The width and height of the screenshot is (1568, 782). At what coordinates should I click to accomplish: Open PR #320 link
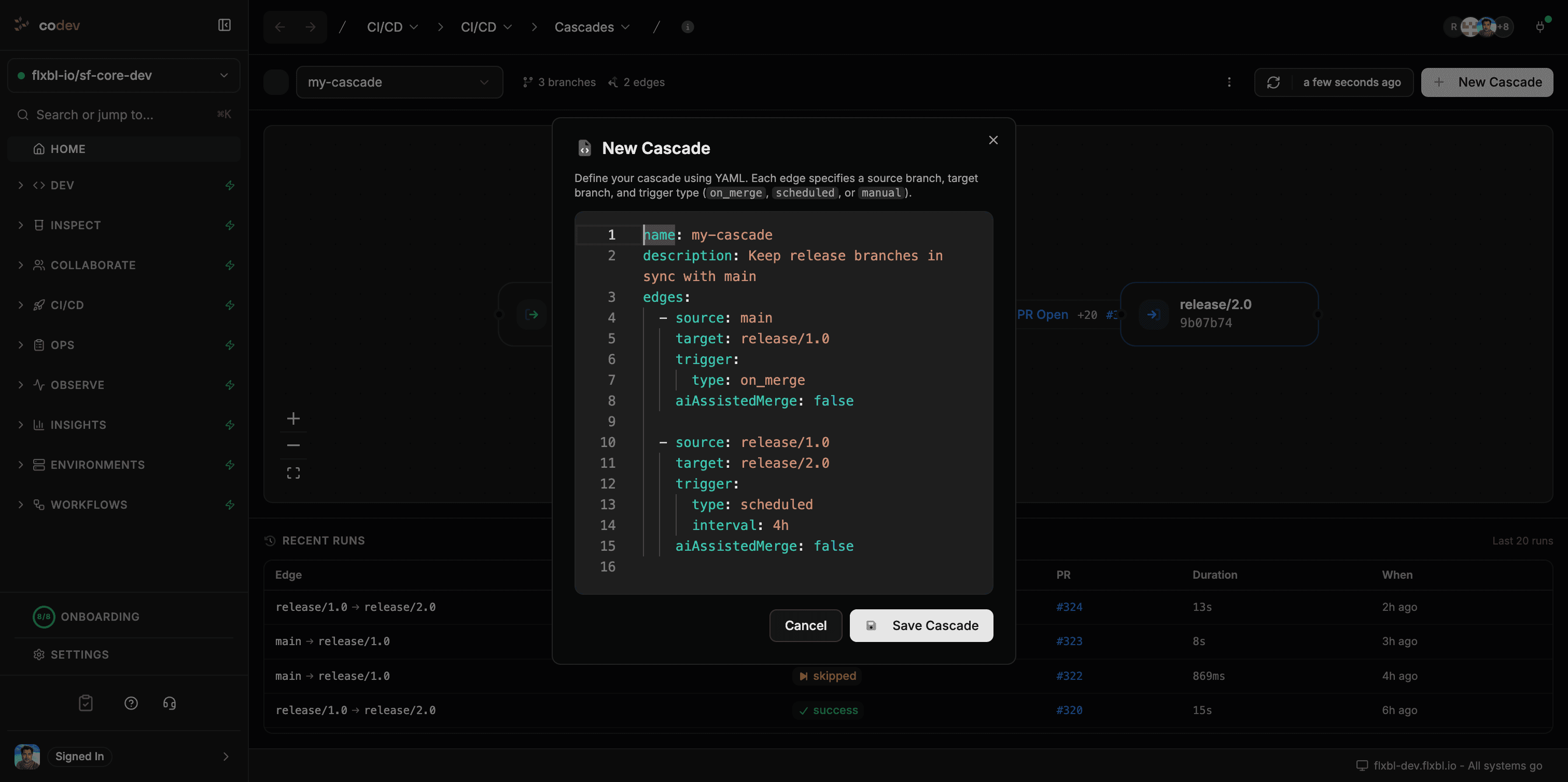point(1069,710)
